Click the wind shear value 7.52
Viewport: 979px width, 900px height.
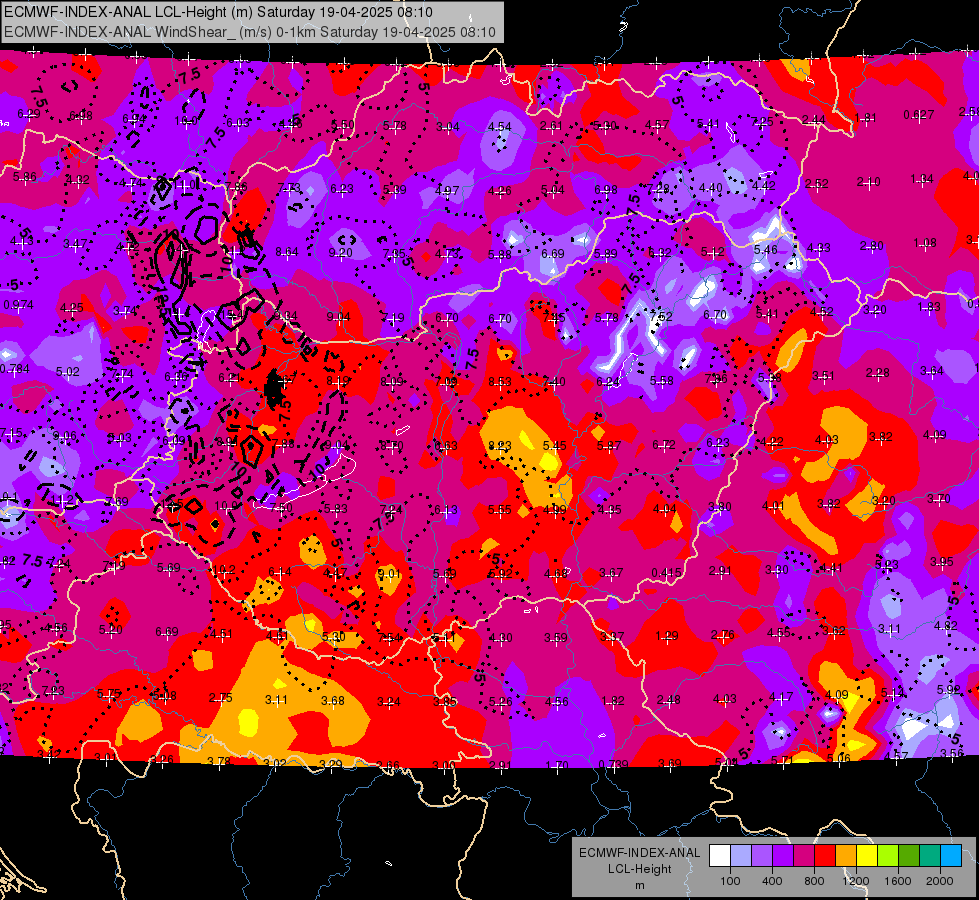pyautogui.click(x=661, y=317)
